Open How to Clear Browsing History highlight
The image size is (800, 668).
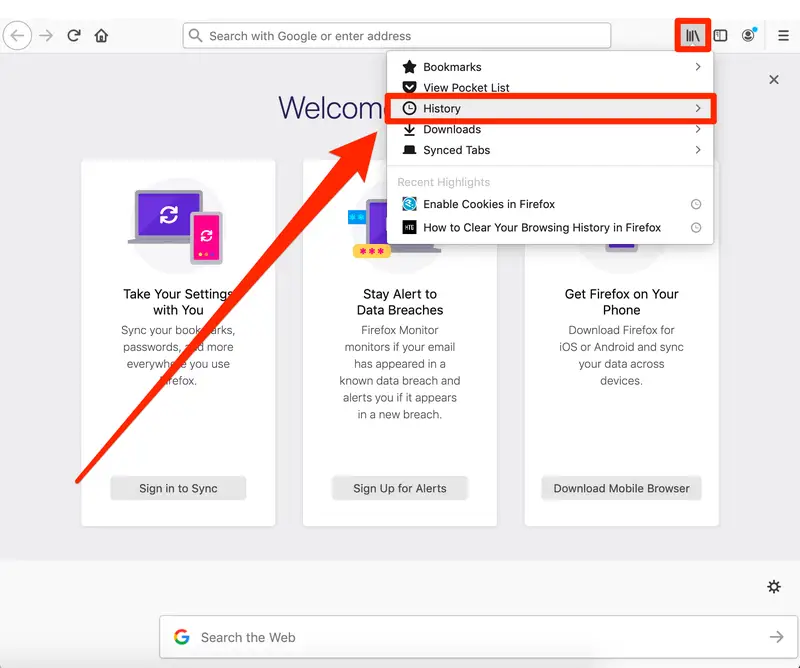click(x=541, y=228)
